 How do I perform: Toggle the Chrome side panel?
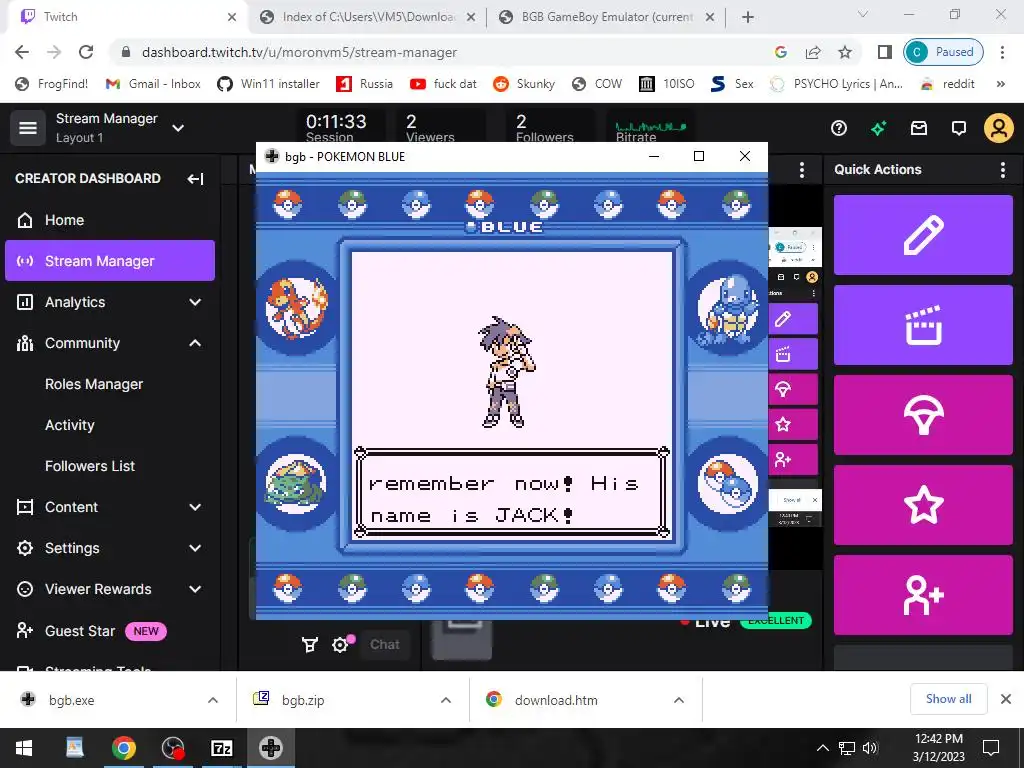coord(884,52)
